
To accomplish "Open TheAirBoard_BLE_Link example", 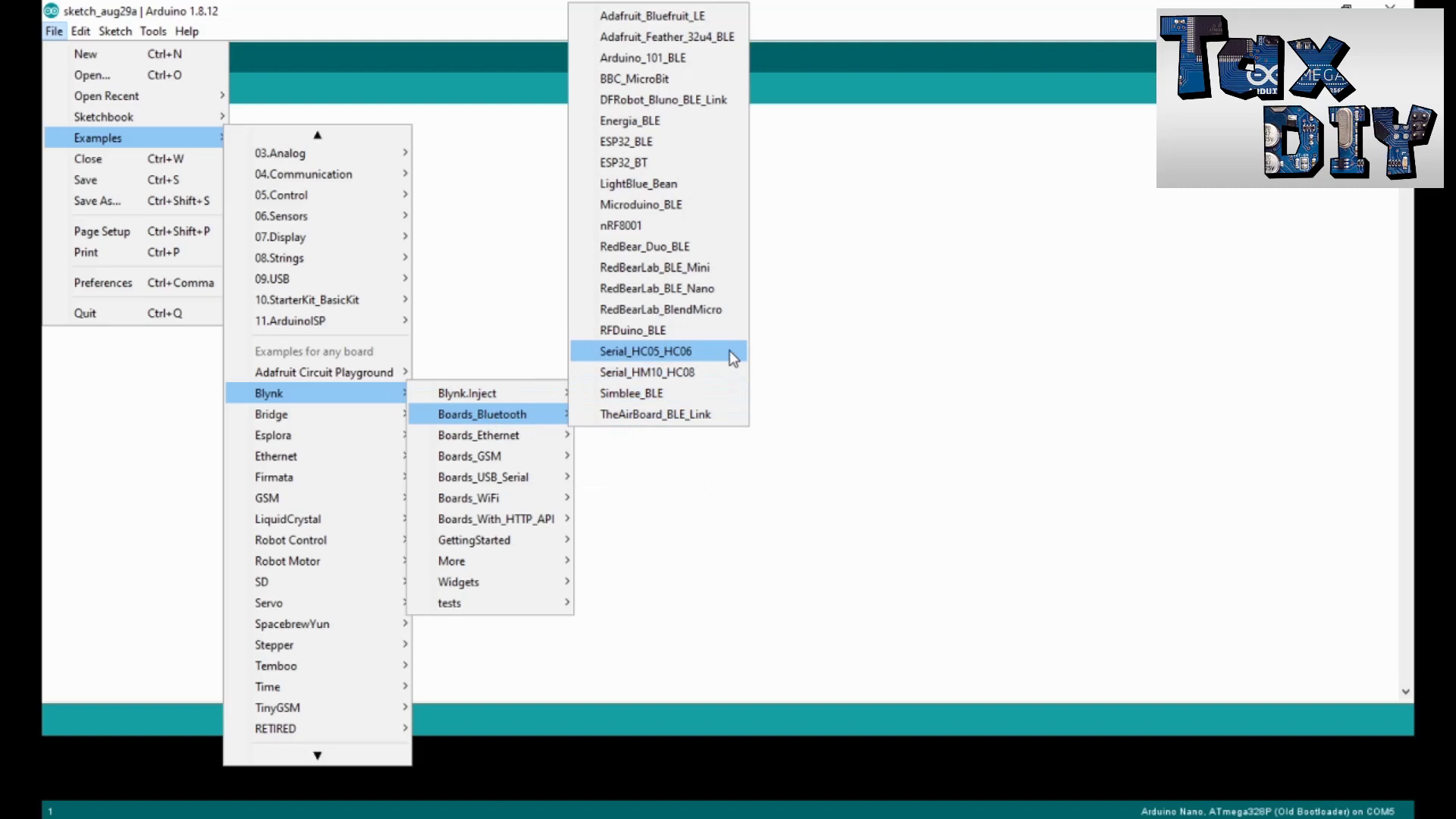I will coord(658,415).
